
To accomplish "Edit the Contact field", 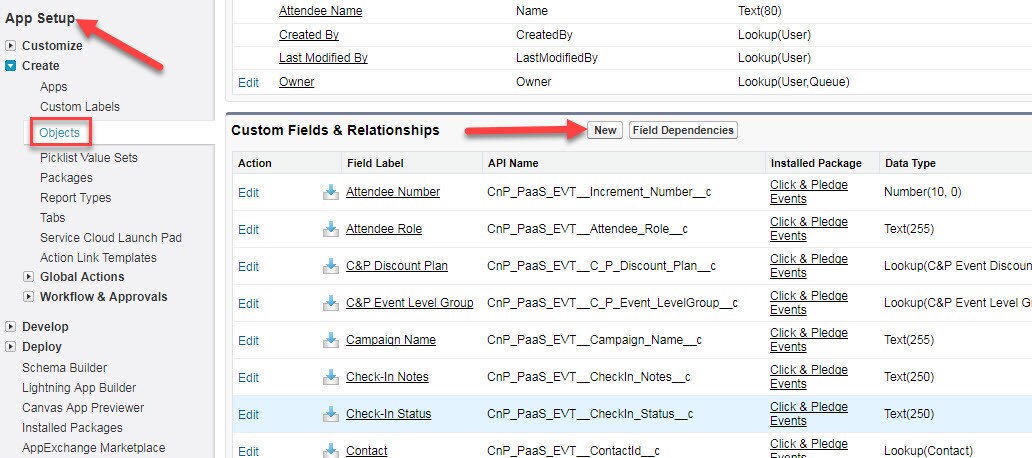I will [248, 451].
